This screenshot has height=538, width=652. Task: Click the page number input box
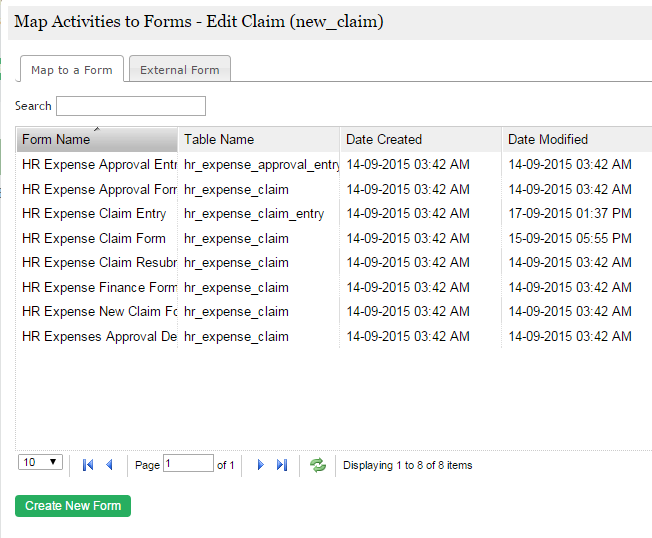coord(188,464)
